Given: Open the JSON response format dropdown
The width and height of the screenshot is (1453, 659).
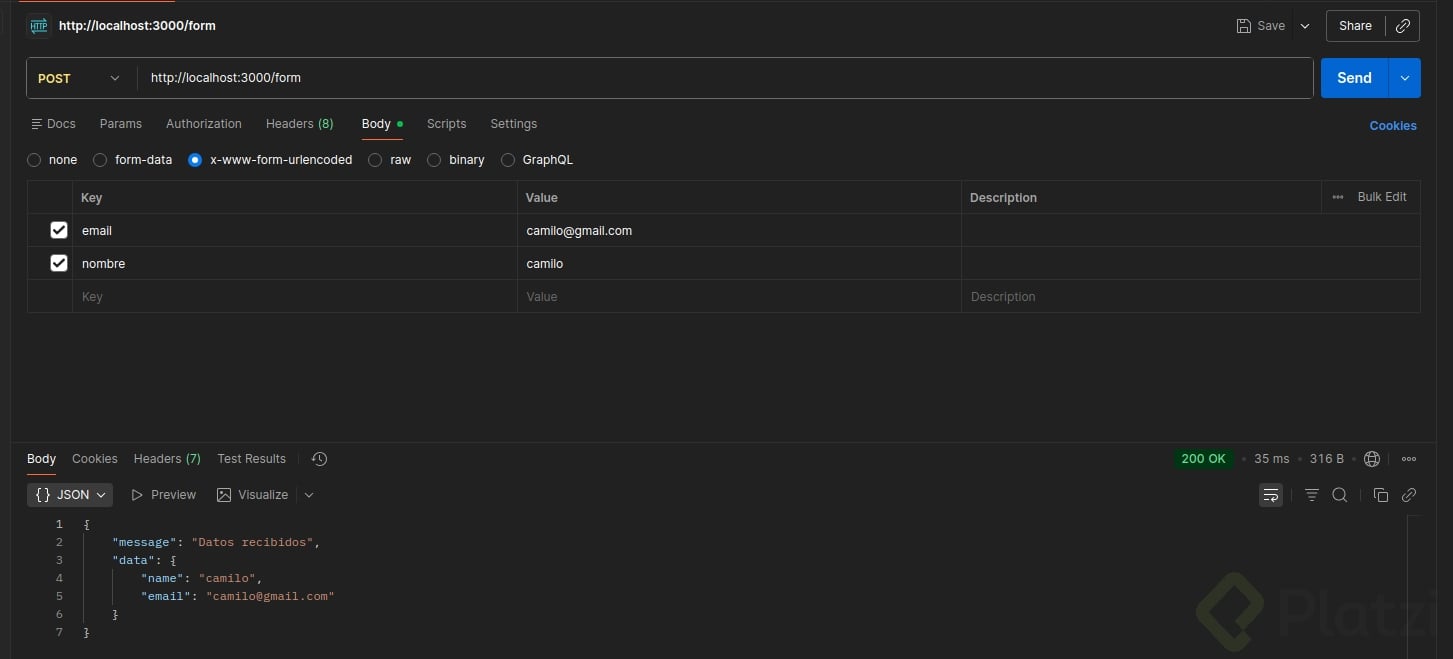Looking at the screenshot, I should (x=70, y=495).
